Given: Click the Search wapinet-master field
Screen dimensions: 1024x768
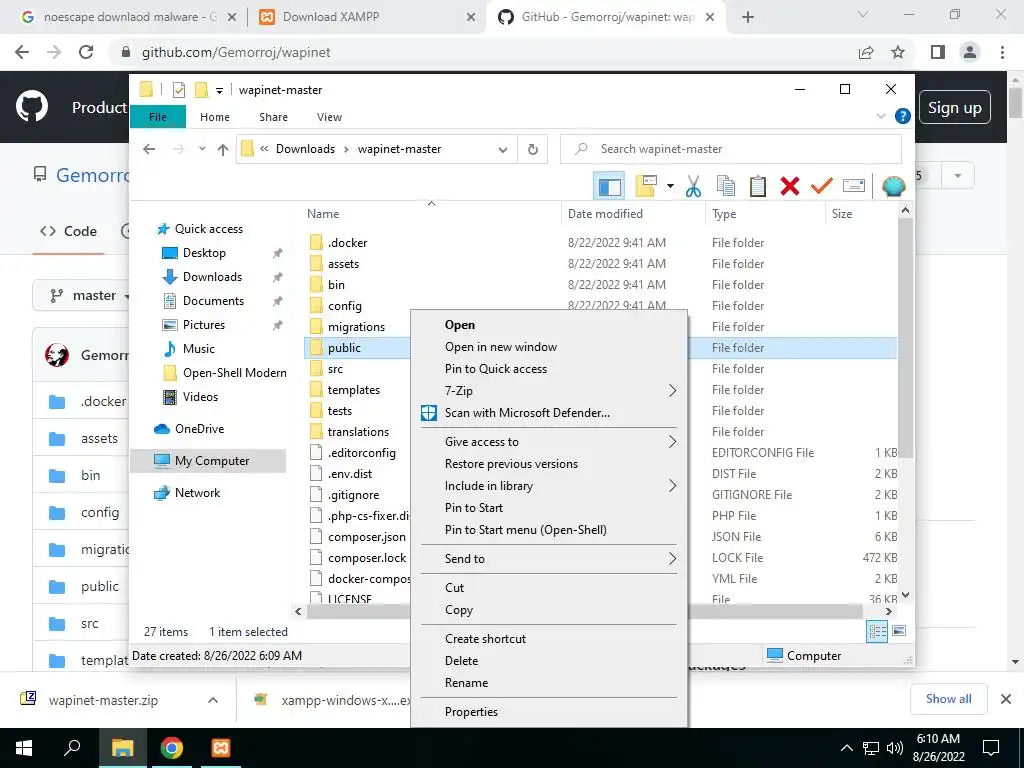Looking at the screenshot, I should 731,149.
